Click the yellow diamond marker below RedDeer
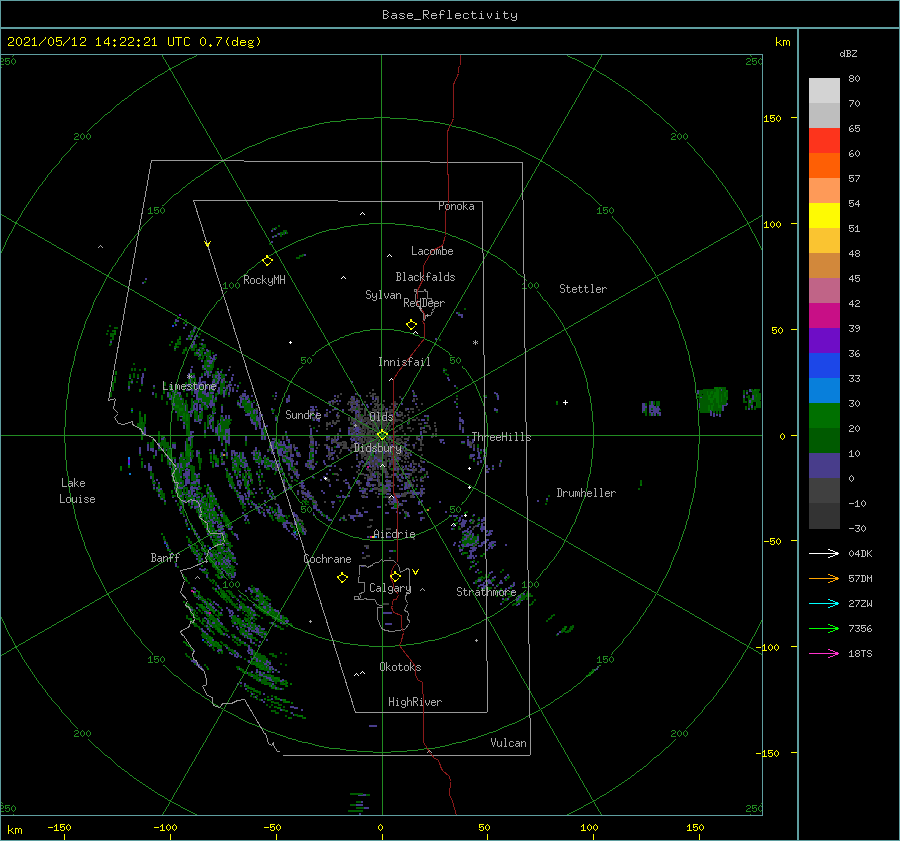 pyautogui.click(x=412, y=325)
